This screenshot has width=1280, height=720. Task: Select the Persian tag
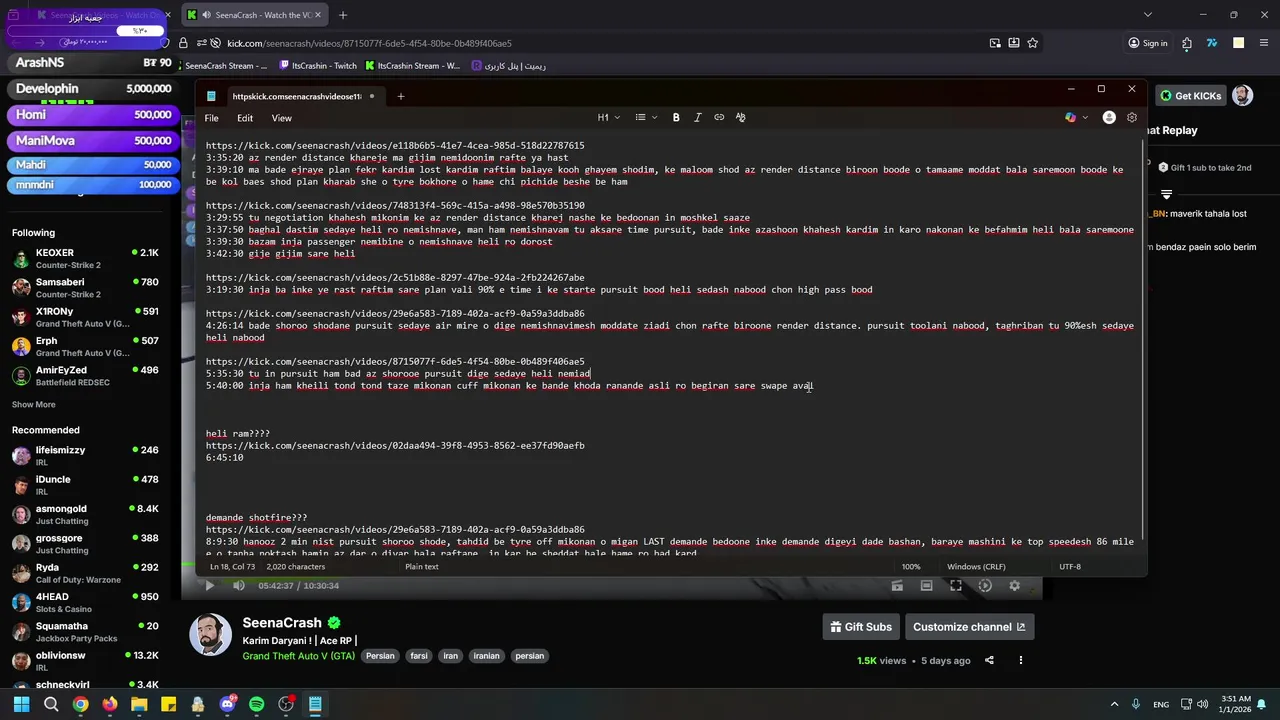tap(380, 656)
